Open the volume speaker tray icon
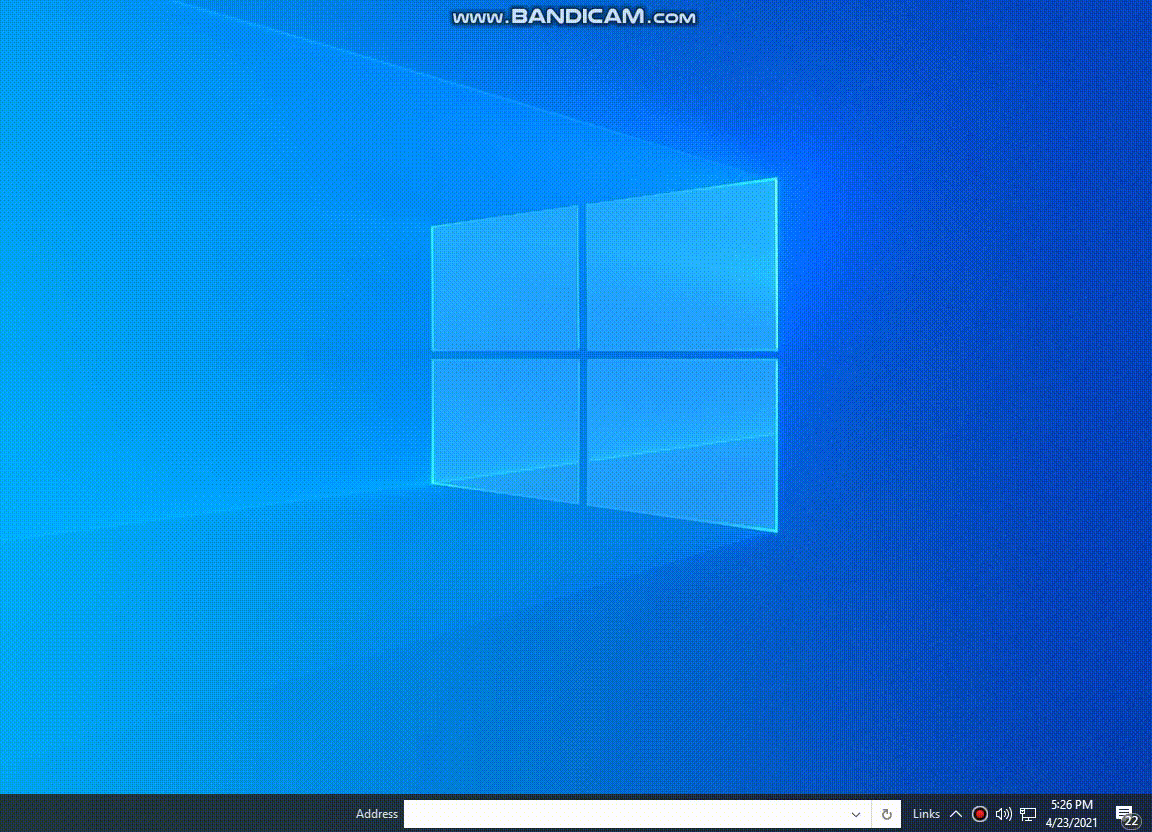 [1004, 814]
